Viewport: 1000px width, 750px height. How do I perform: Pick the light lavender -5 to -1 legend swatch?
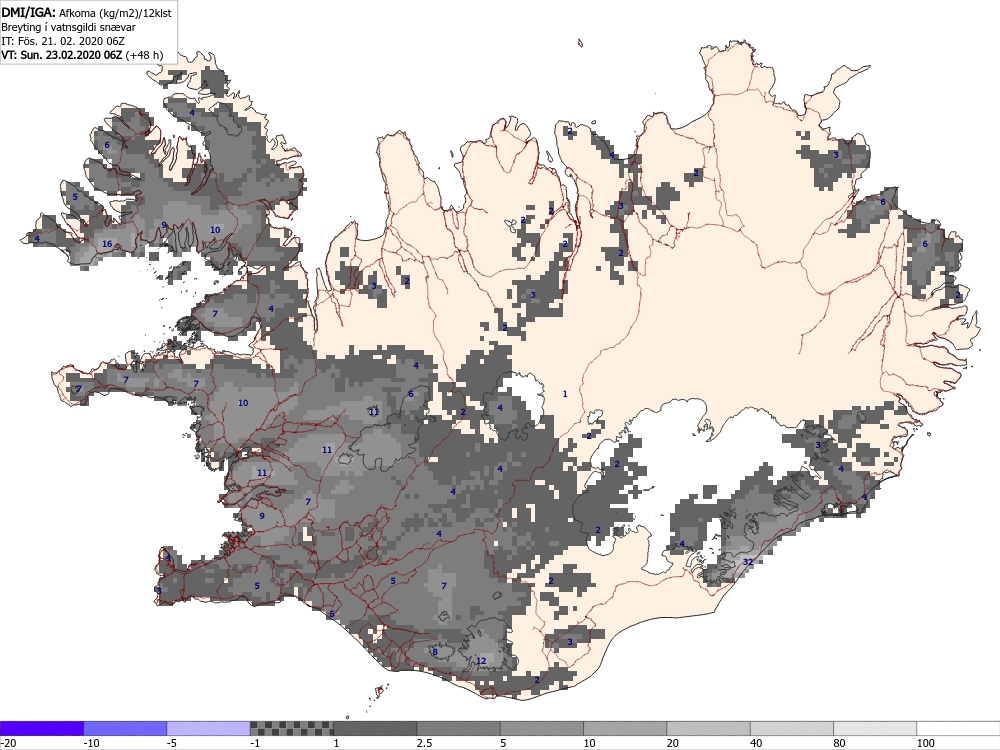click(209, 728)
